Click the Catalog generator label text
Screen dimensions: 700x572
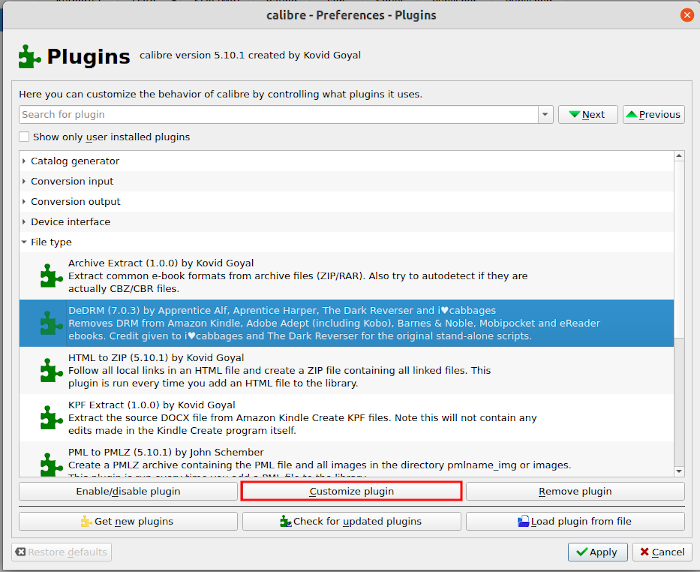(75, 161)
